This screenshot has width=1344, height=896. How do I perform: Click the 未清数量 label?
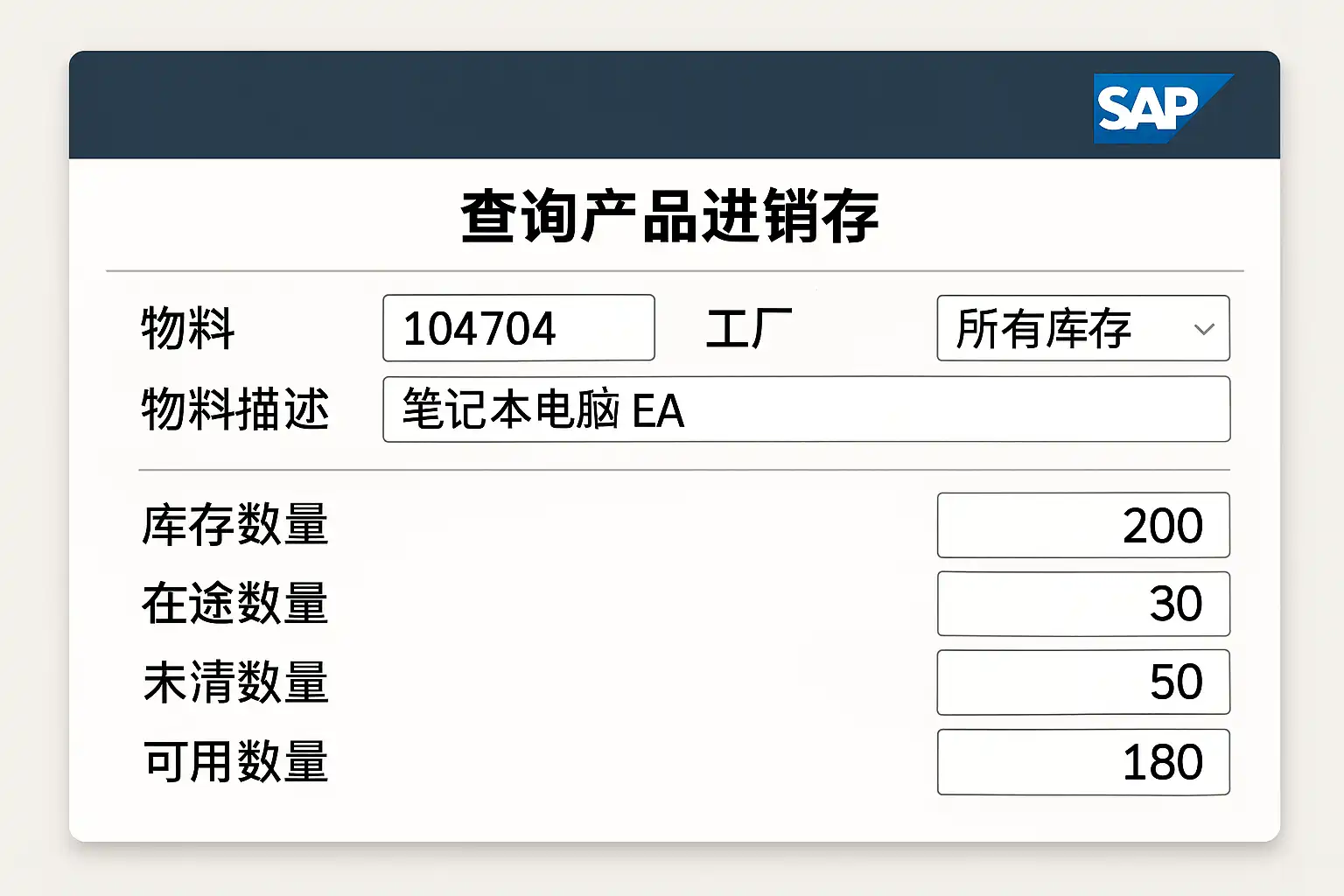coord(235,682)
